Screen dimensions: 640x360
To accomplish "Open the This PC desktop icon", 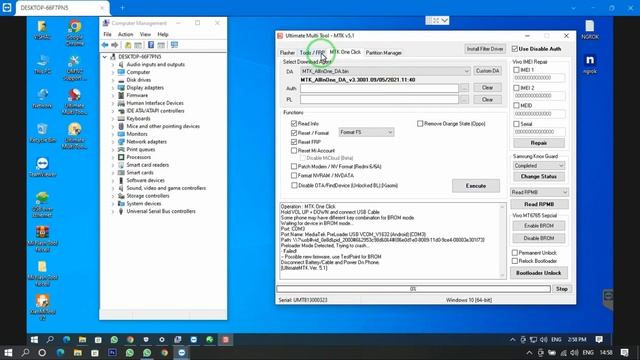I will (42, 64).
